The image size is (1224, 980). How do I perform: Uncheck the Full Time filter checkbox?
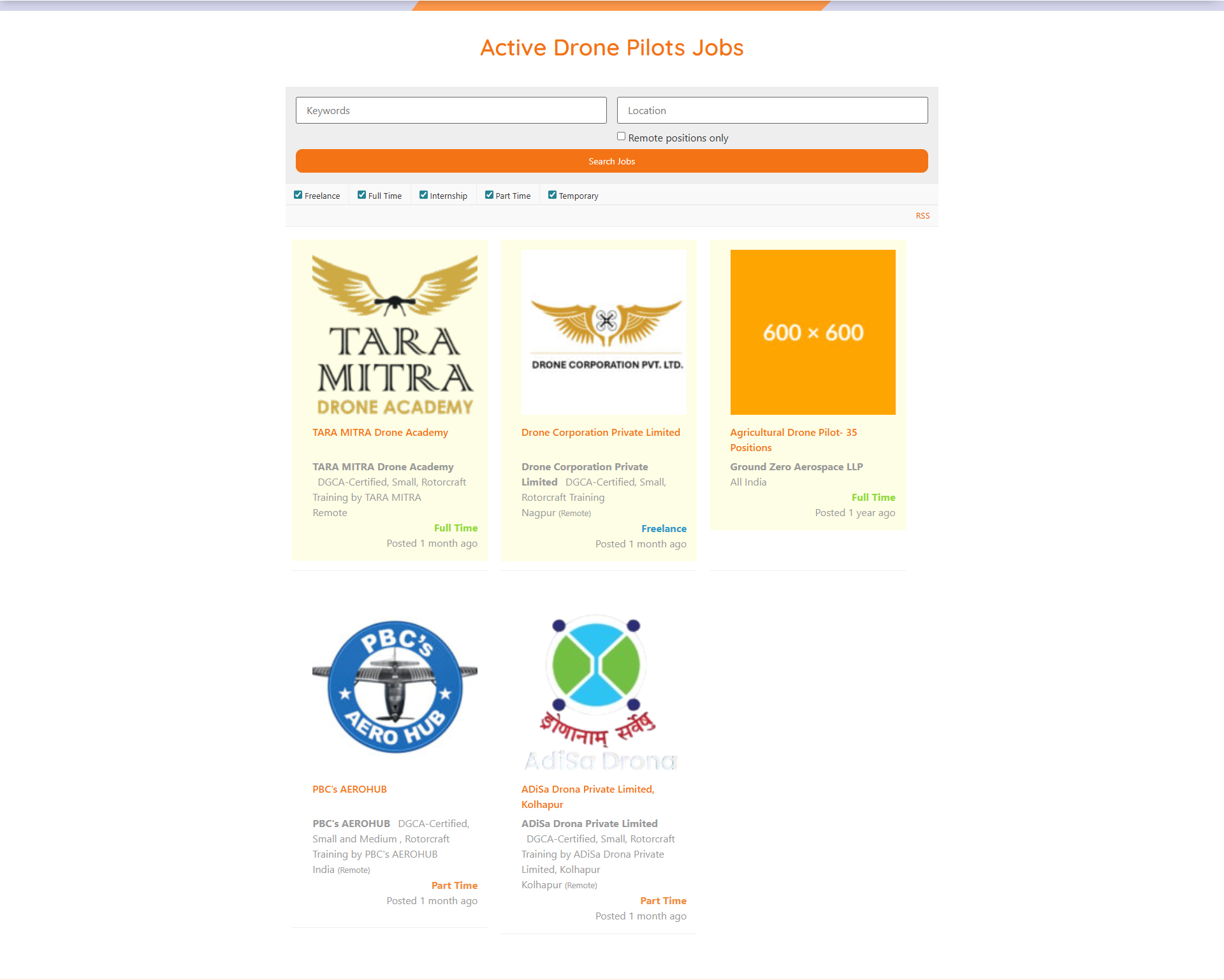pos(361,195)
